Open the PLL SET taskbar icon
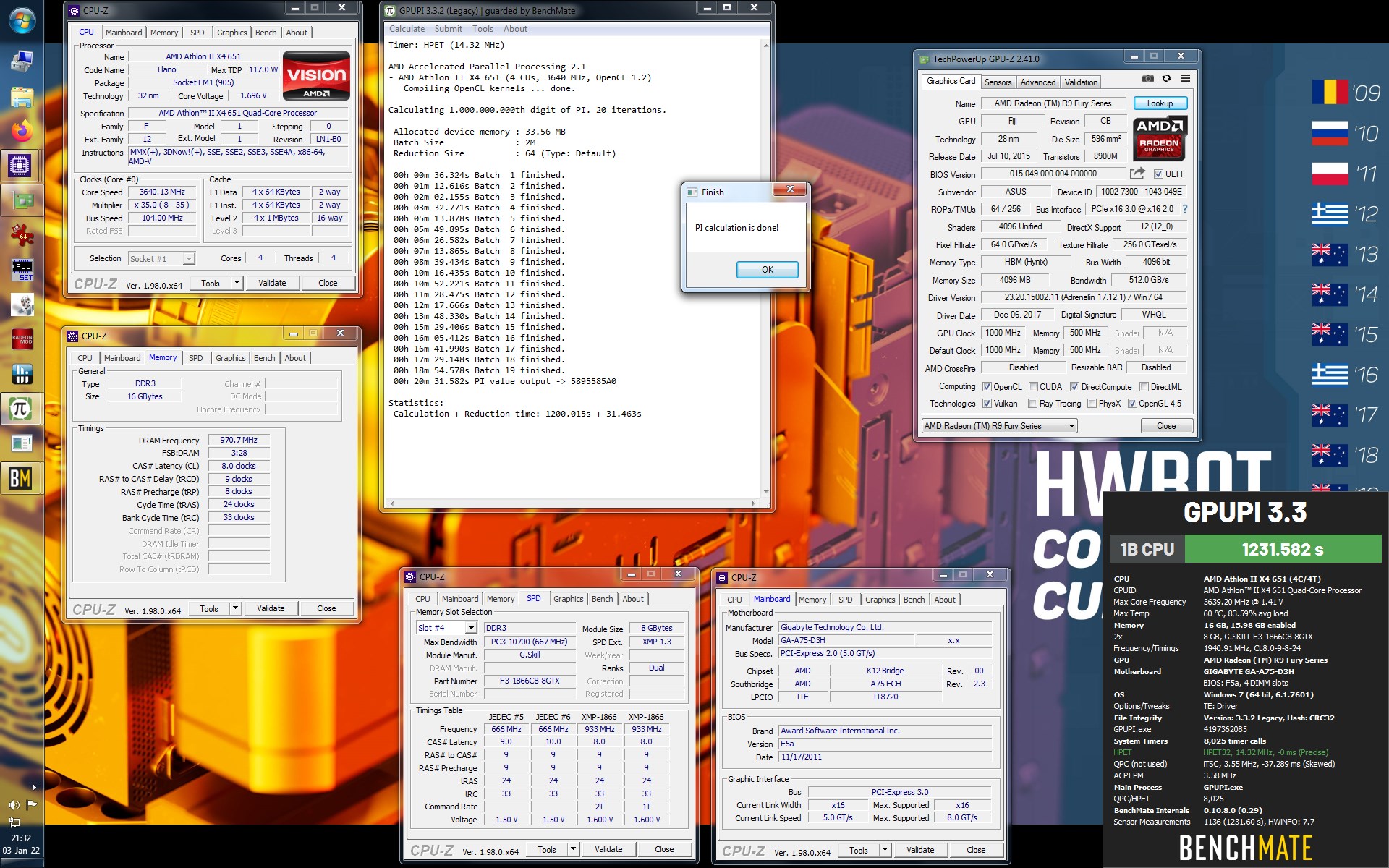 (22, 270)
